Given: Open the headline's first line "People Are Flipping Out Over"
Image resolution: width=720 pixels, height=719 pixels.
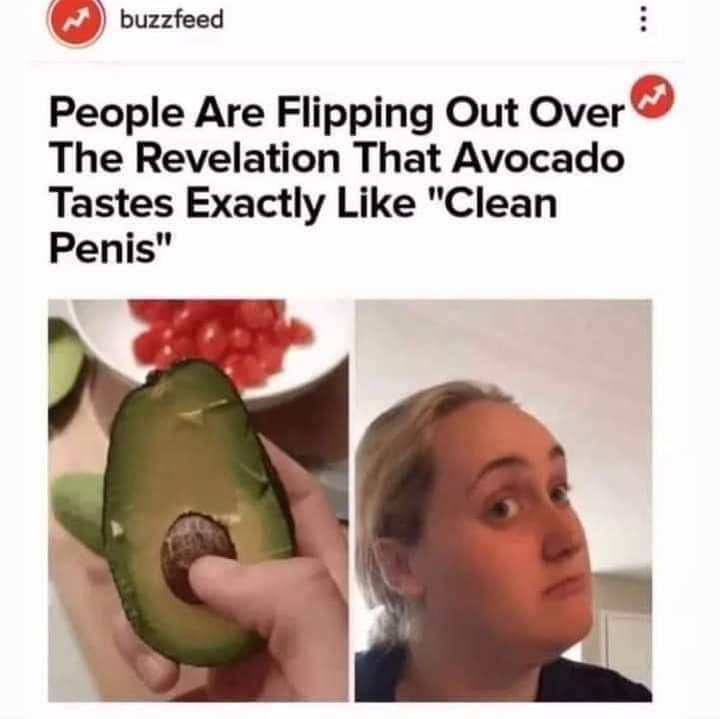Looking at the screenshot, I should [337, 113].
